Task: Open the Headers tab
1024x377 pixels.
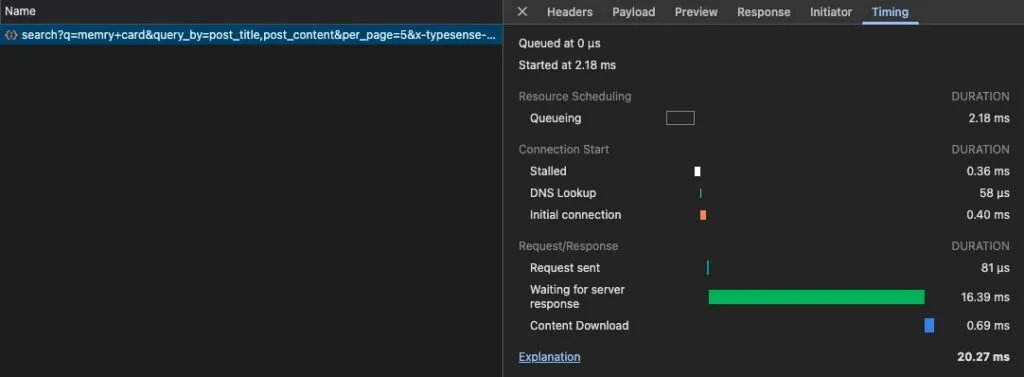Action: [x=569, y=12]
